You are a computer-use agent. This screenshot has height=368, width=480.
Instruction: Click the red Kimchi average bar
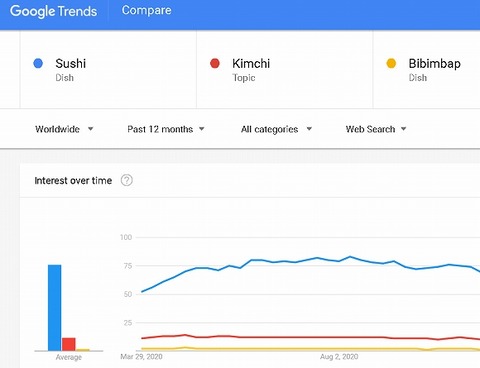point(69,344)
